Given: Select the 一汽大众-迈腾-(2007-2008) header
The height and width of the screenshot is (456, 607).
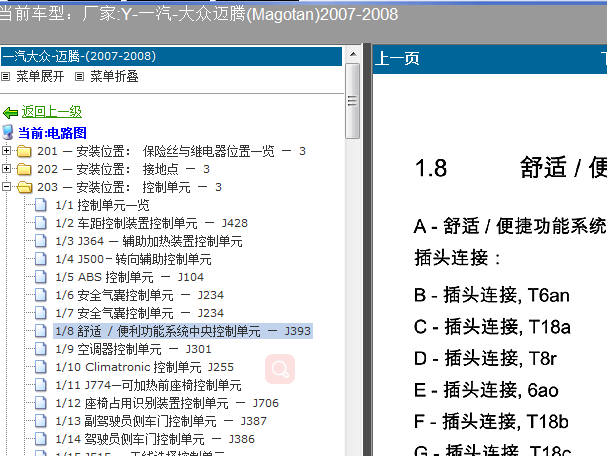Looking at the screenshot, I should tap(171, 57).
